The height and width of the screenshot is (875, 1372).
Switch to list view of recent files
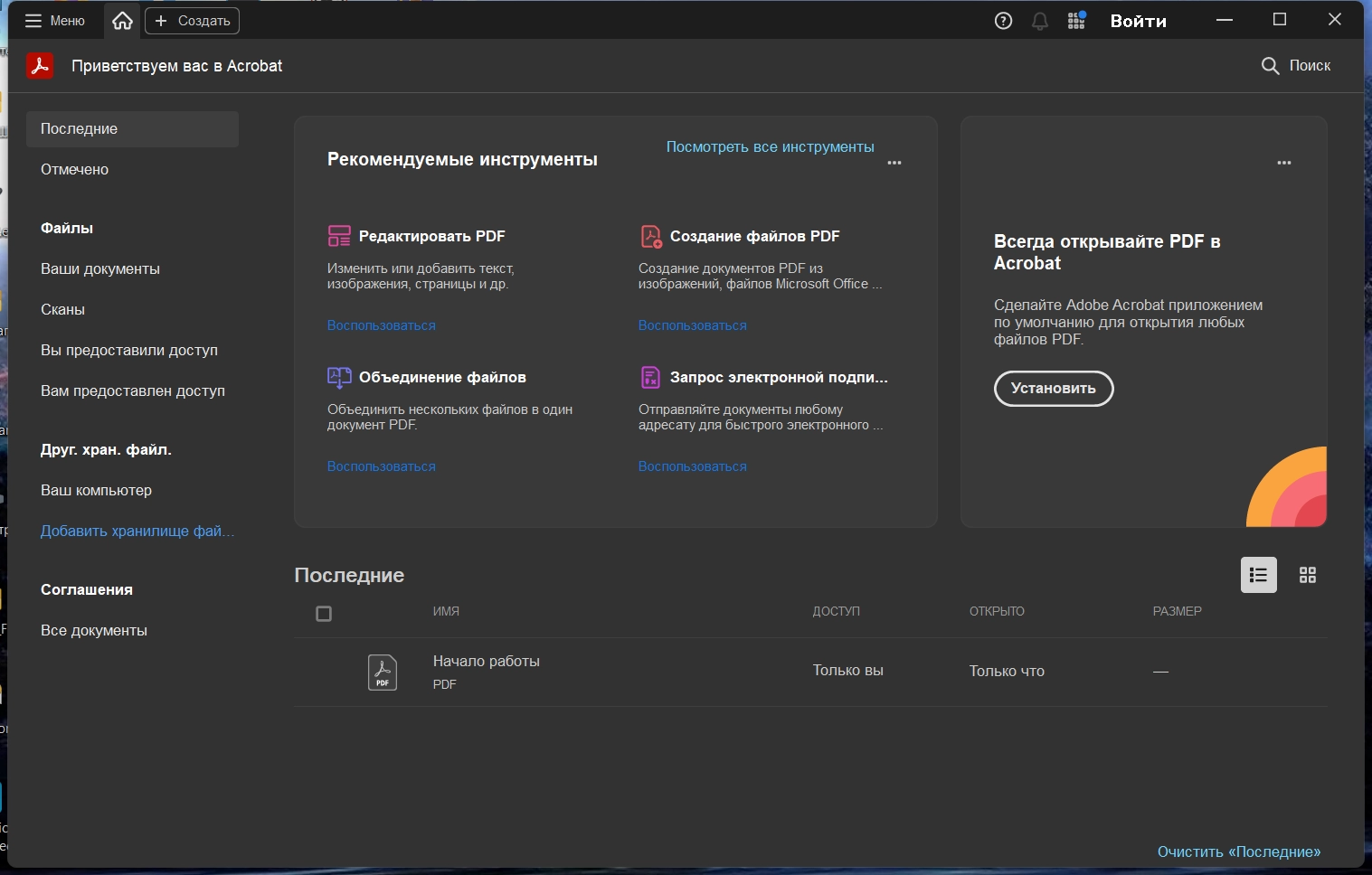[1258, 575]
